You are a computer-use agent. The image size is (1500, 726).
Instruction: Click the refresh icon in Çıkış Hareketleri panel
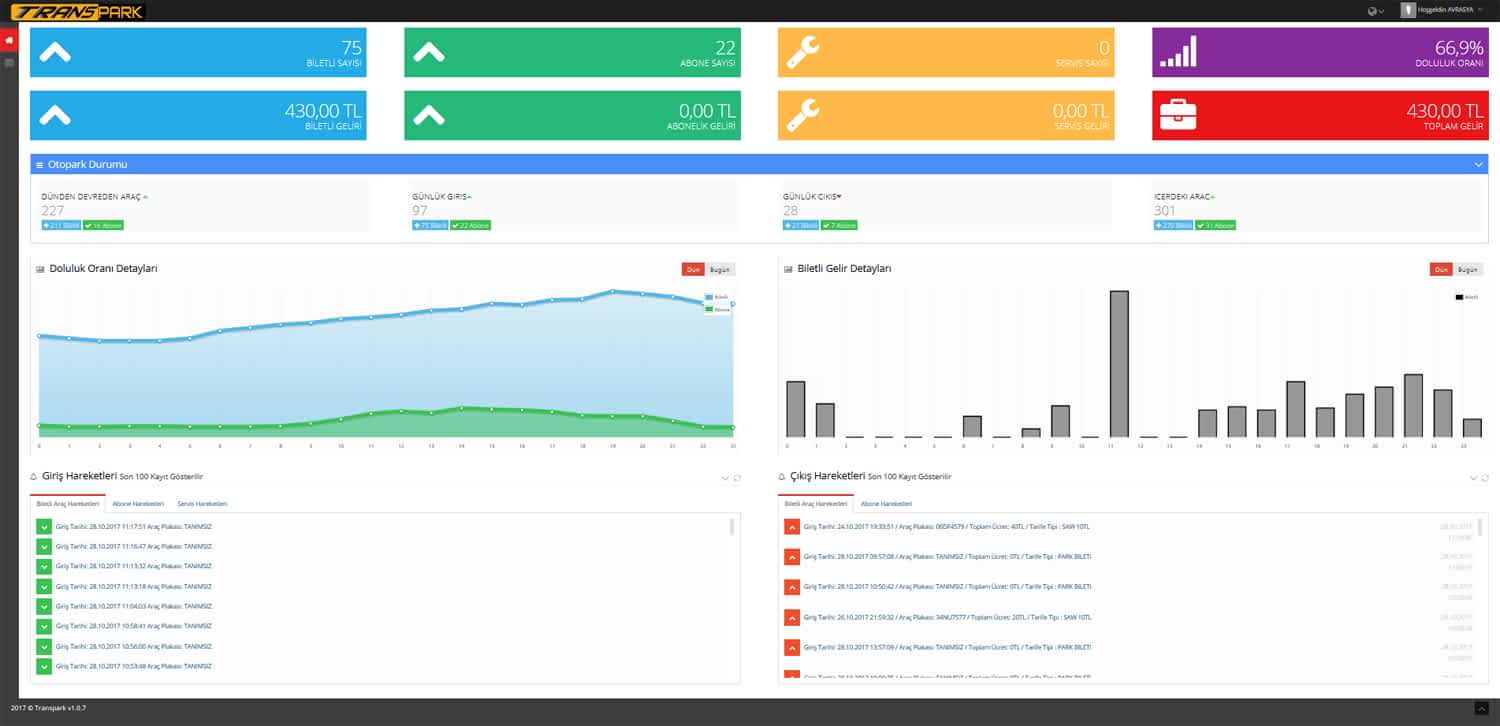[1484, 478]
